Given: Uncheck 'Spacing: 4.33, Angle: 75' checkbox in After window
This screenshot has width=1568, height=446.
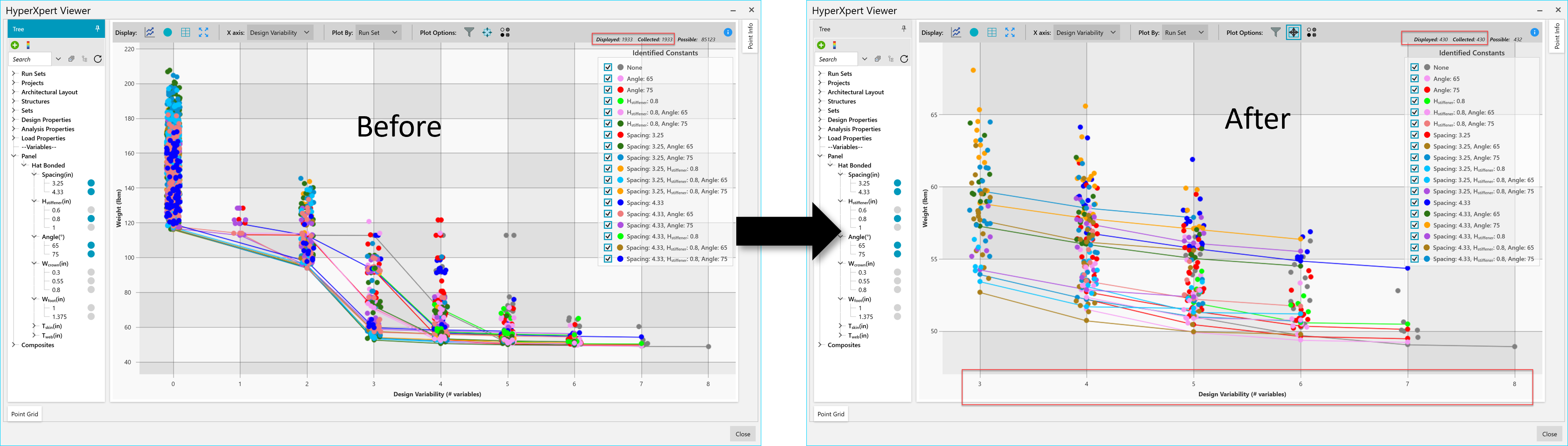Looking at the screenshot, I should (1415, 225).
